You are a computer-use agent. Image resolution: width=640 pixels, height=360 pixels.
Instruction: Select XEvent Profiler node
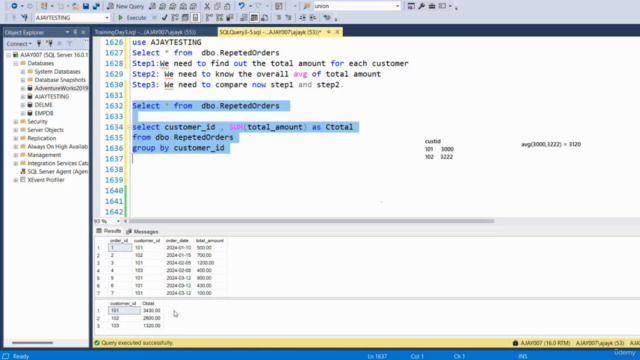[46, 180]
